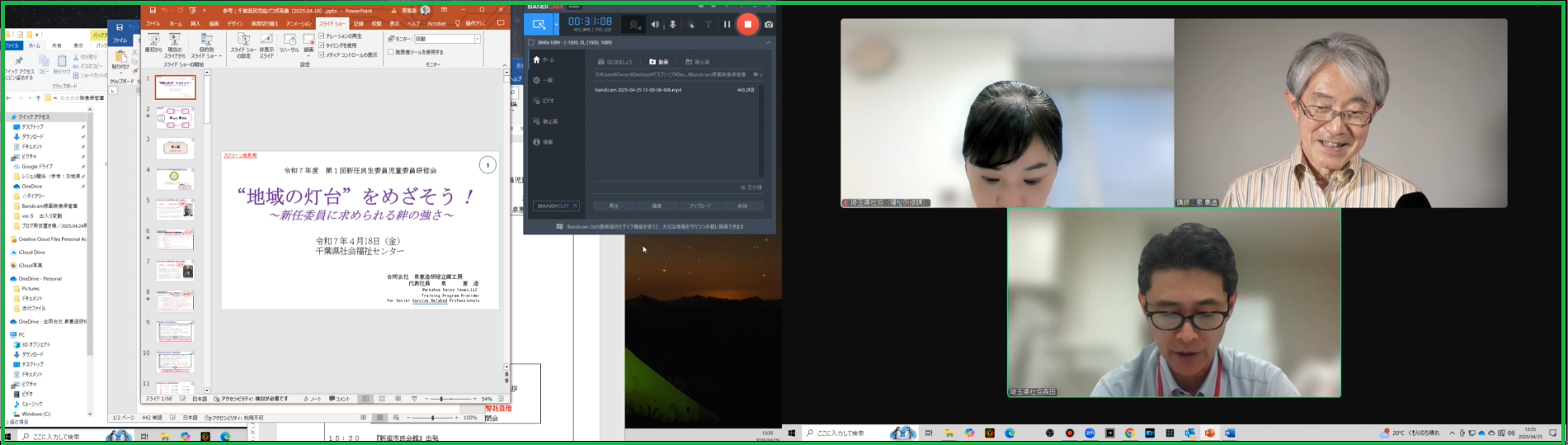Image resolution: width=1568 pixels, height=445 pixels.
Task: Open Google Chrome from the right taskbar
Action: pyautogui.click(x=1129, y=433)
